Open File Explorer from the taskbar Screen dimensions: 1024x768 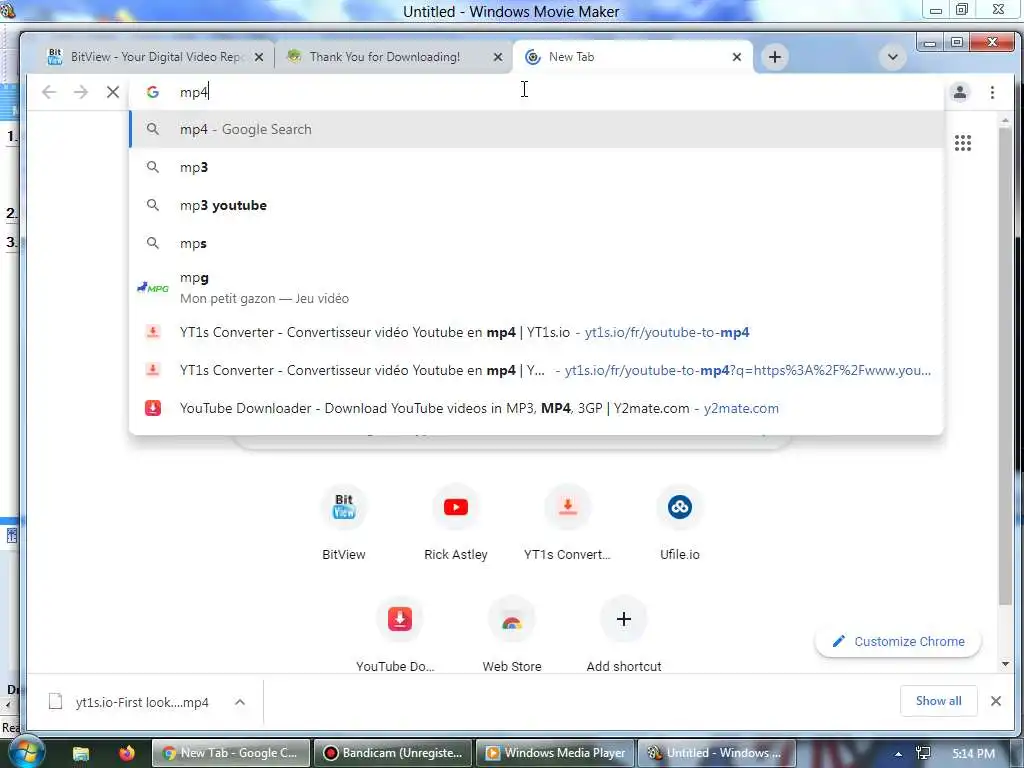tap(81, 753)
